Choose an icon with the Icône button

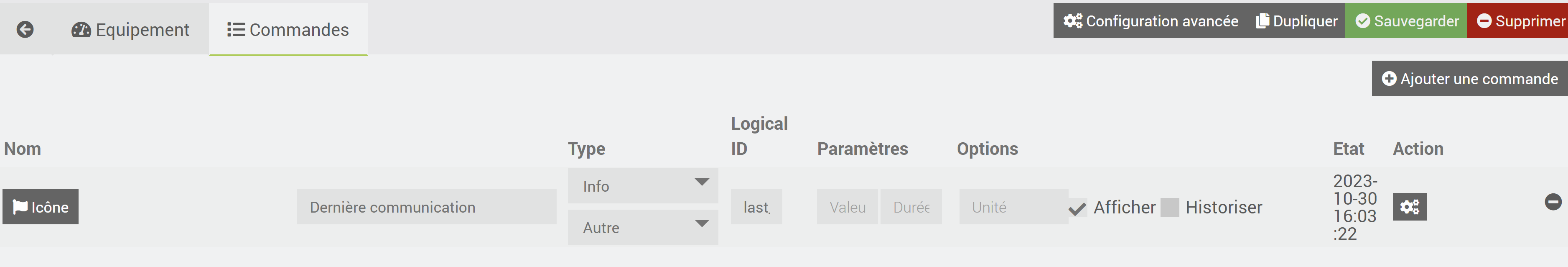point(41,207)
